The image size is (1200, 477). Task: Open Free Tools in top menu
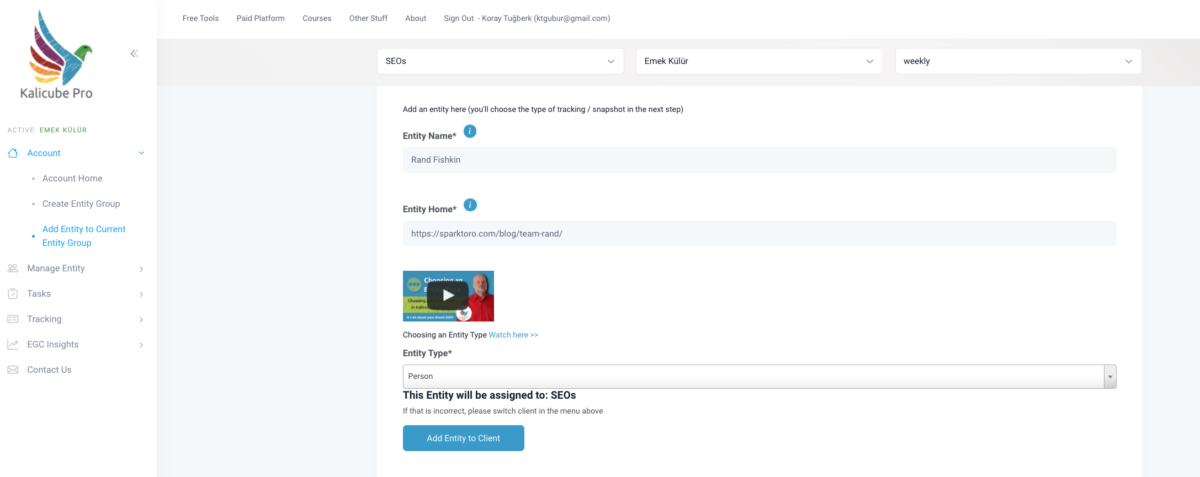[201, 18]
